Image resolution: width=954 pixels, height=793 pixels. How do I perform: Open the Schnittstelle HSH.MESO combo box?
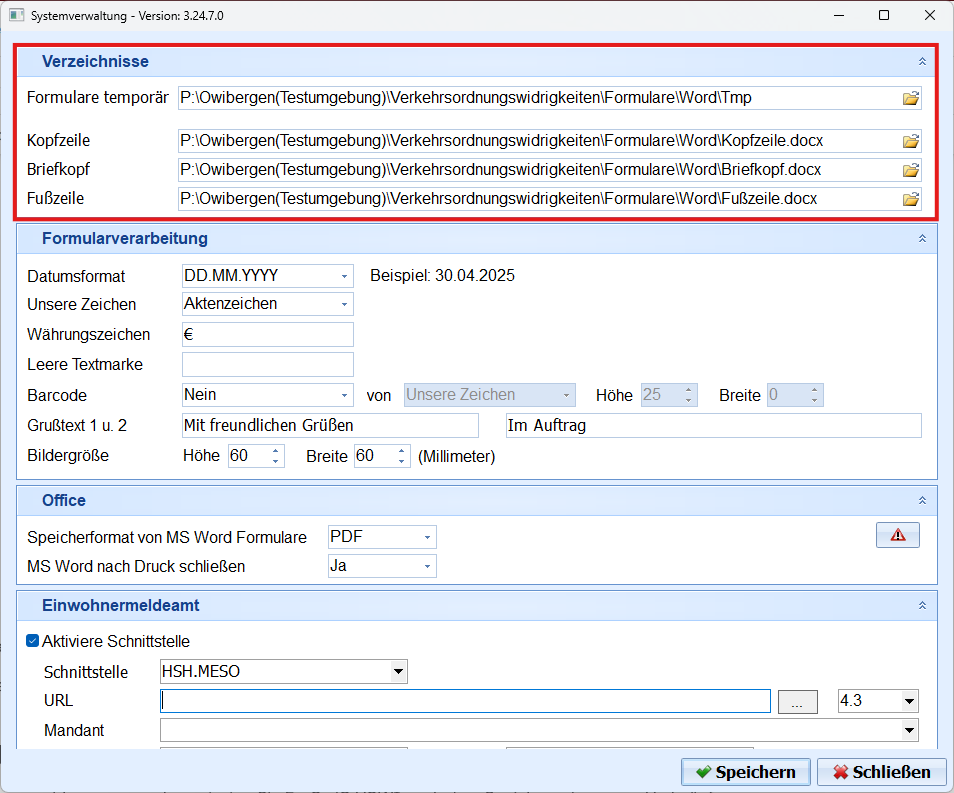[398, 672]
